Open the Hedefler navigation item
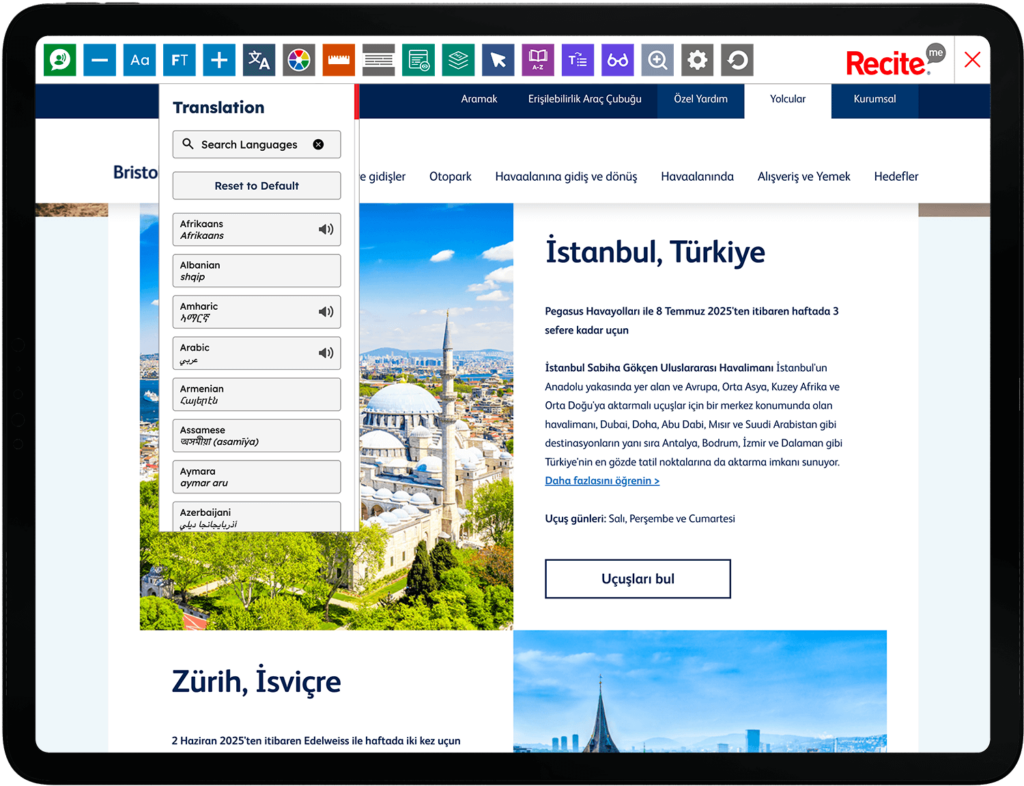The image size is (1024, 786). click(895, 176)
